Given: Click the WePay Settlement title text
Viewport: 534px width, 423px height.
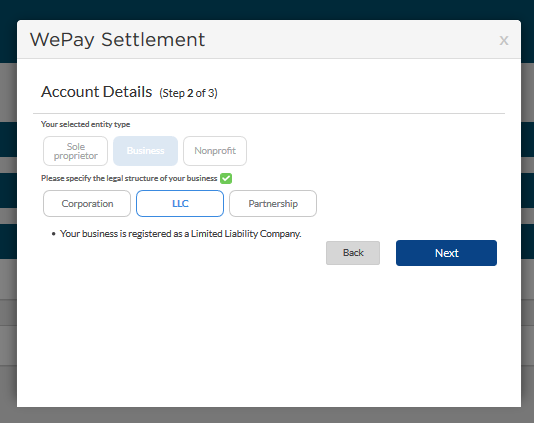Looking at the screenshot, I should coord(117,40).
